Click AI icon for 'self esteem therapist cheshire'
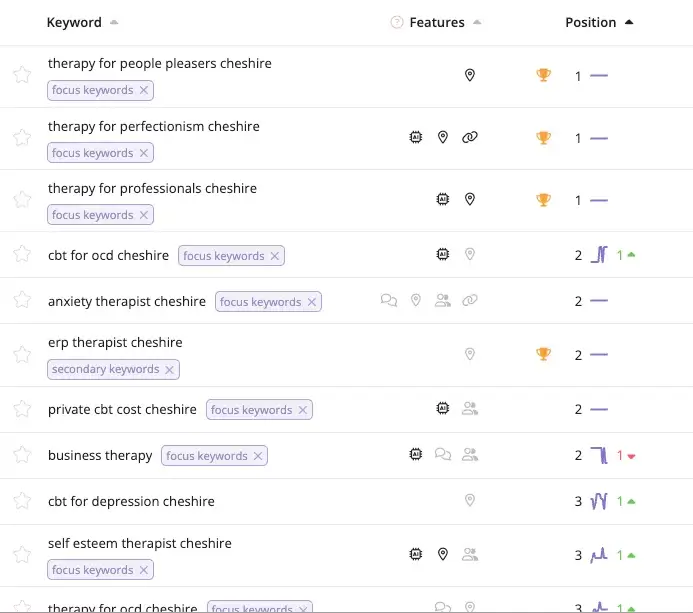 tap(415, 554)
